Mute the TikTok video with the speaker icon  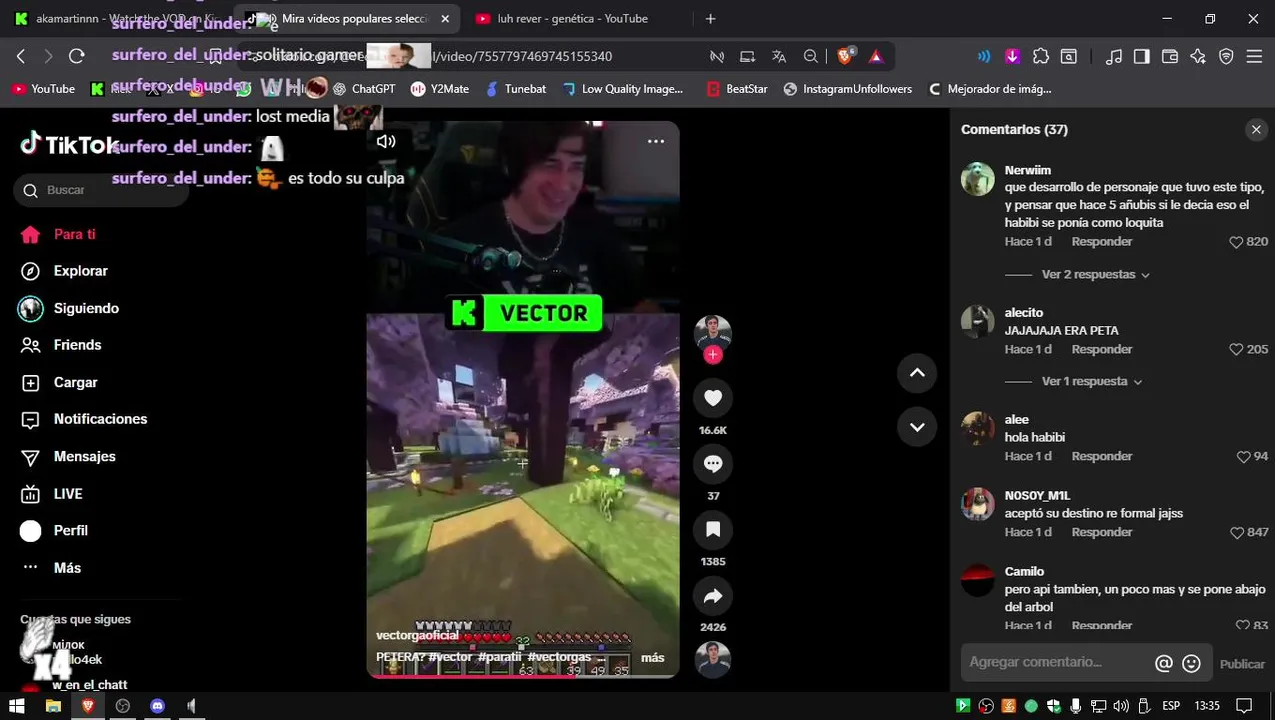(x=385, y=141)
